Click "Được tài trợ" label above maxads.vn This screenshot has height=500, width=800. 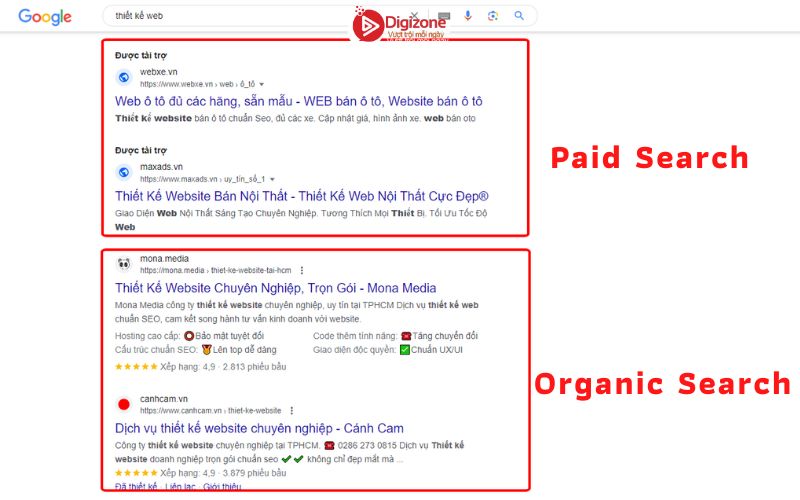(x=141, y=150)
